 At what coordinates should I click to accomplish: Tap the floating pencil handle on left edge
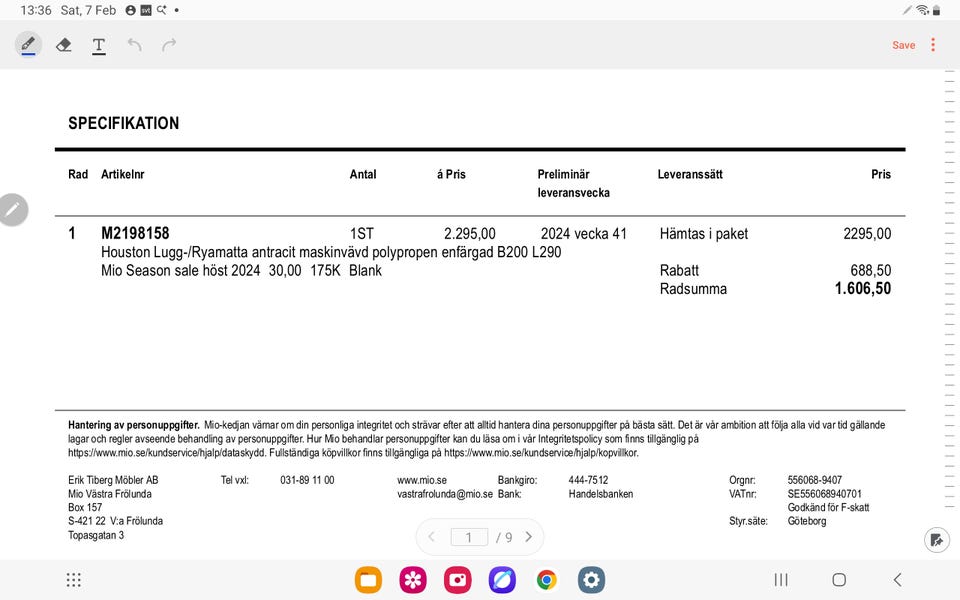click(13, 210)
